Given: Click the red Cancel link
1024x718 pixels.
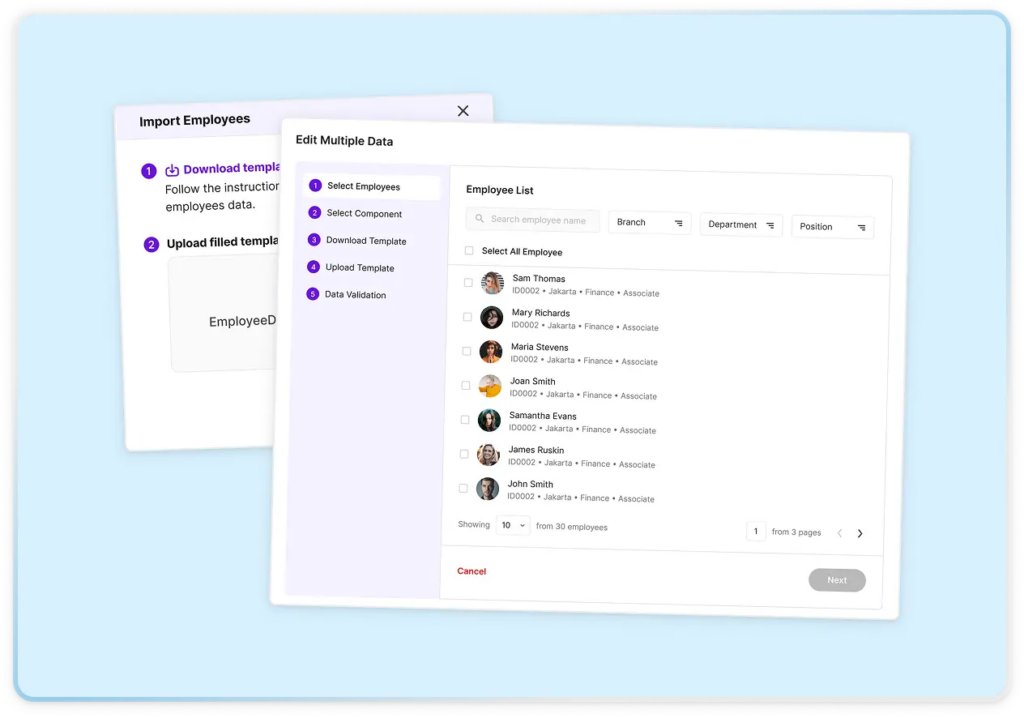Looking at the screenshot, I should click(x=471, y=571).
